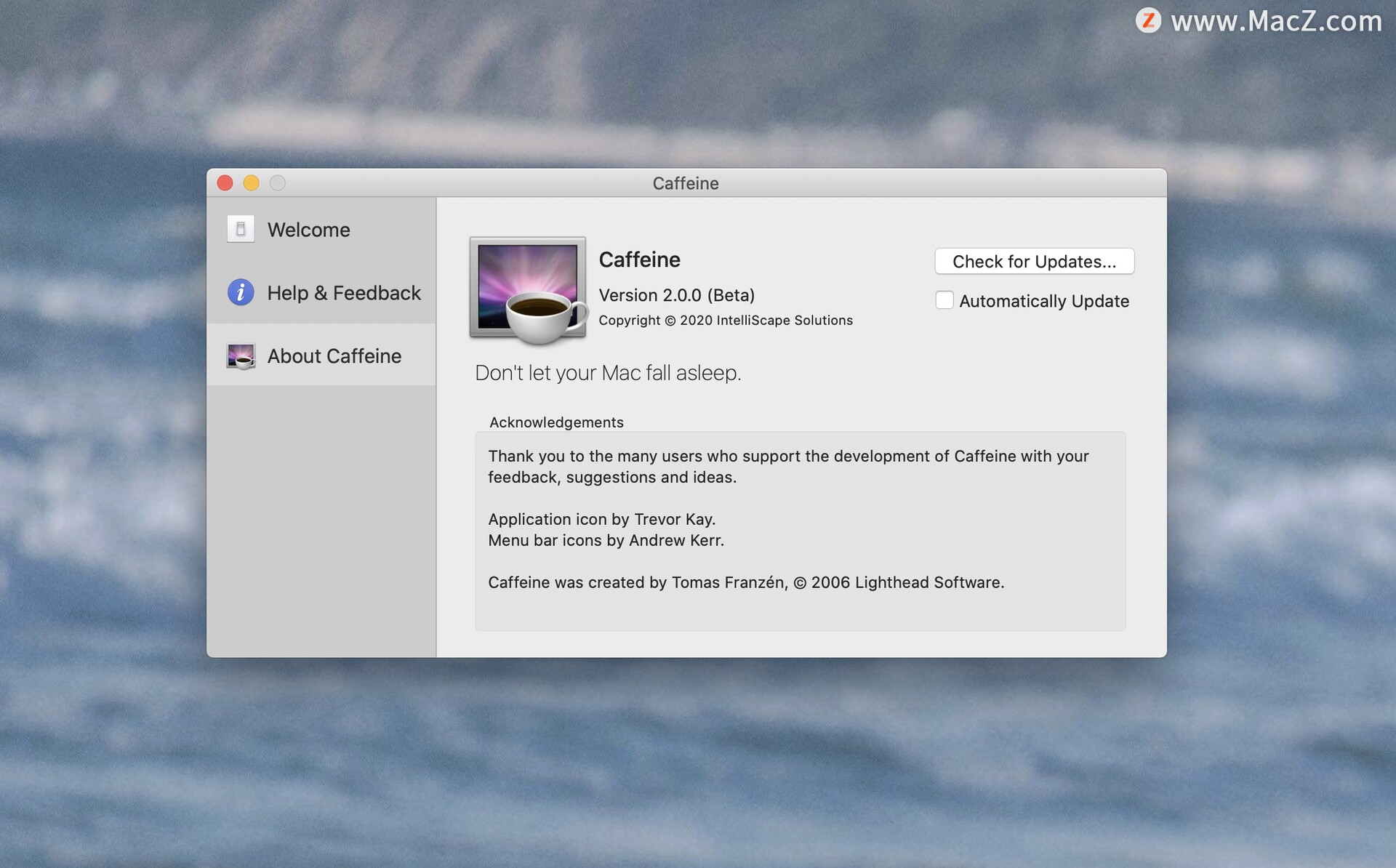The width and height of the screenshot is (1396, 868).
Task: Click inside the acknowledgements text box
Action: [x=800, y=531]
